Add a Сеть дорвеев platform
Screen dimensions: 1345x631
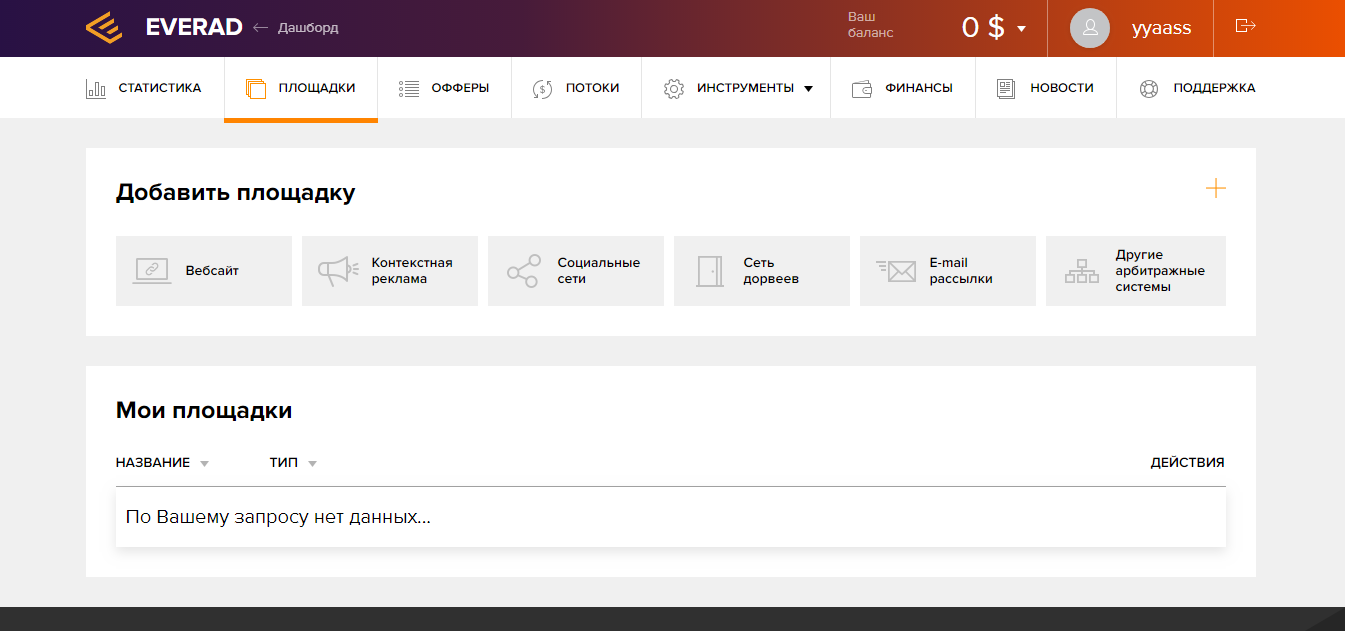click(762, 271)
